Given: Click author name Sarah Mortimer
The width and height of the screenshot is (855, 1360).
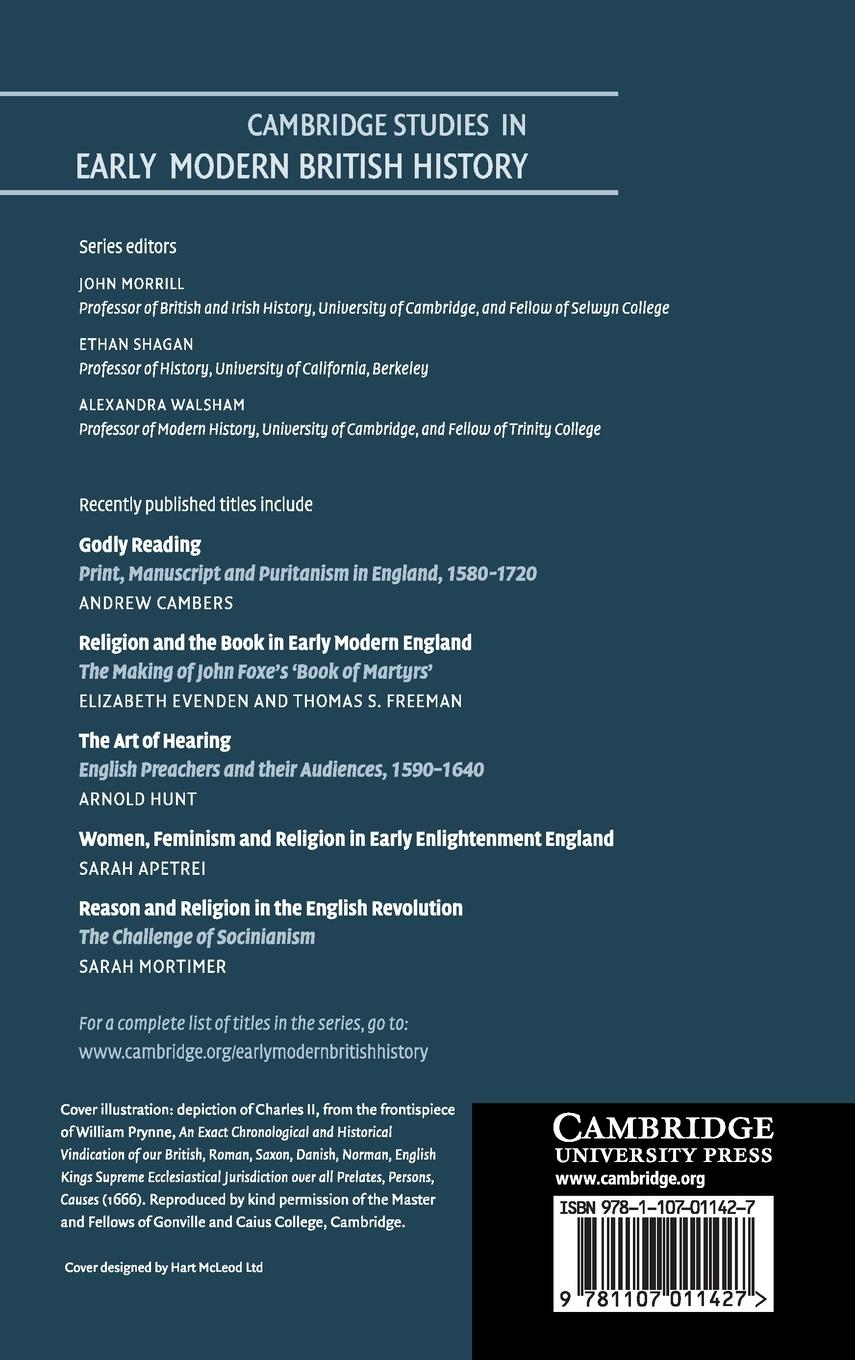Looking at the screenshot, I should point(153,966).
